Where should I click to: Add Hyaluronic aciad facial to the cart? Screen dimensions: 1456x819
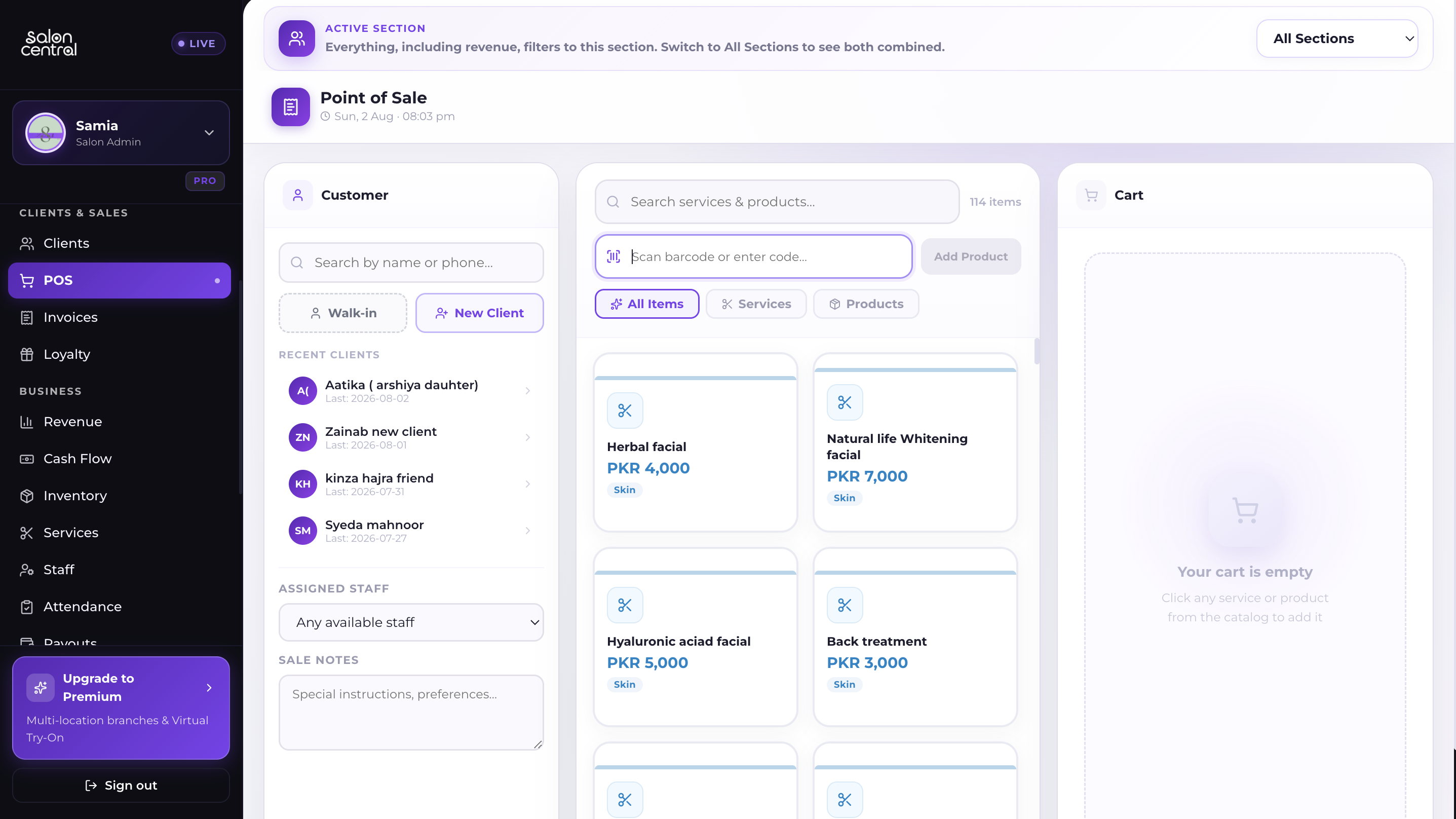tap(695, 638)
